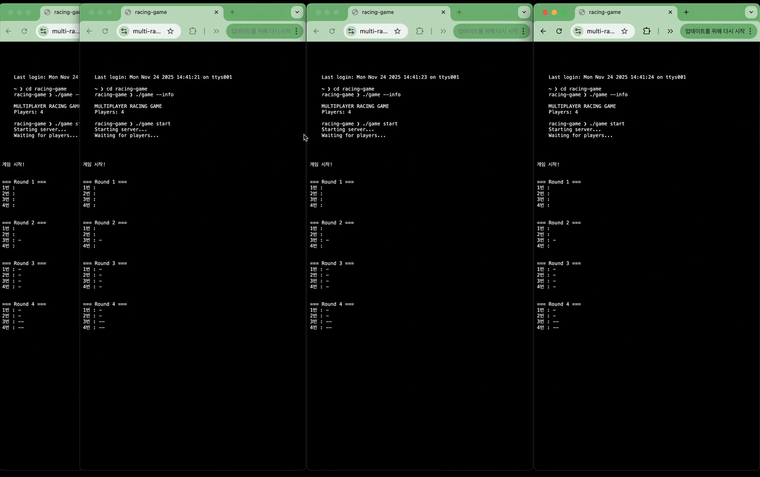Click 'Waiting for players...' in third window terminal

pyautogui.click(x=353, y=136)
